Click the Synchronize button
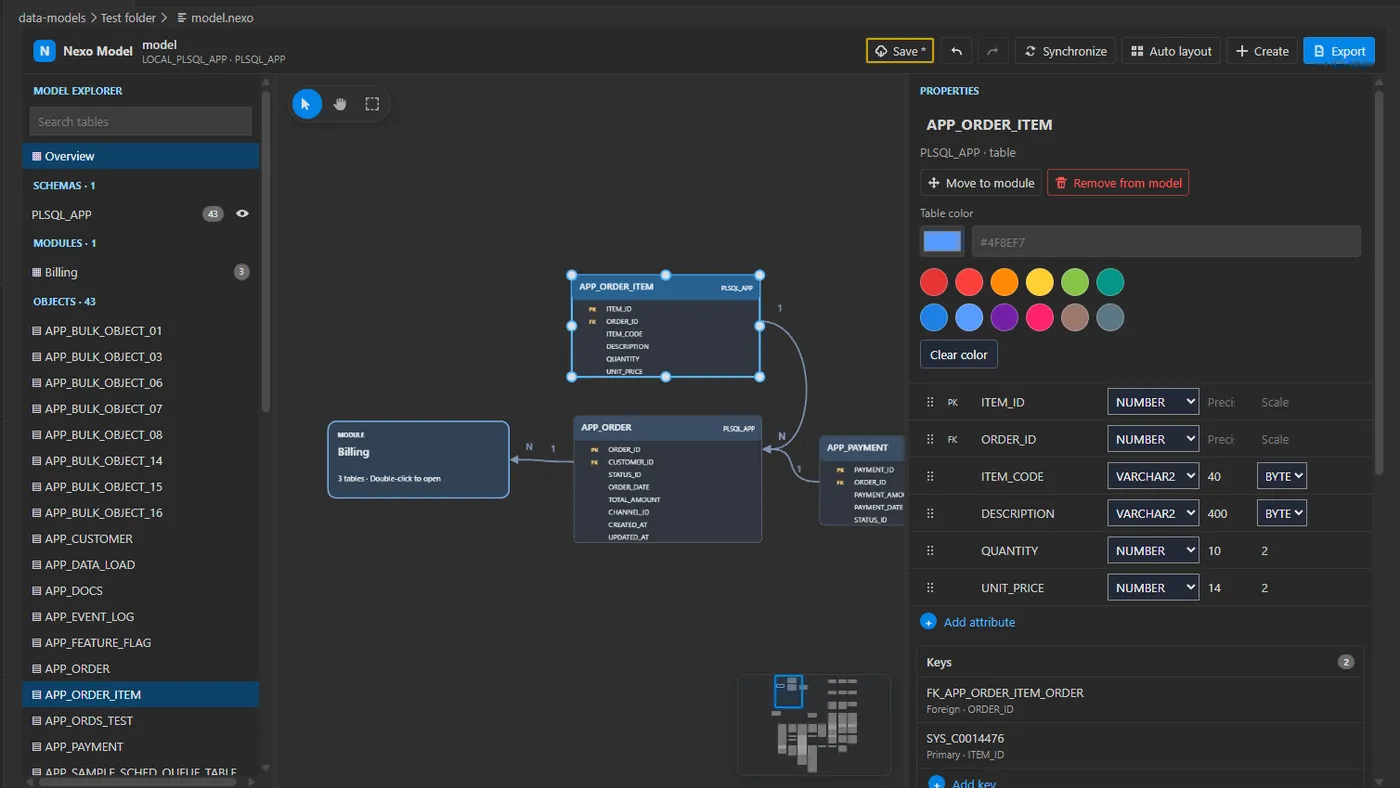This screenshot has height=788, width=1400. (1066, 51)
